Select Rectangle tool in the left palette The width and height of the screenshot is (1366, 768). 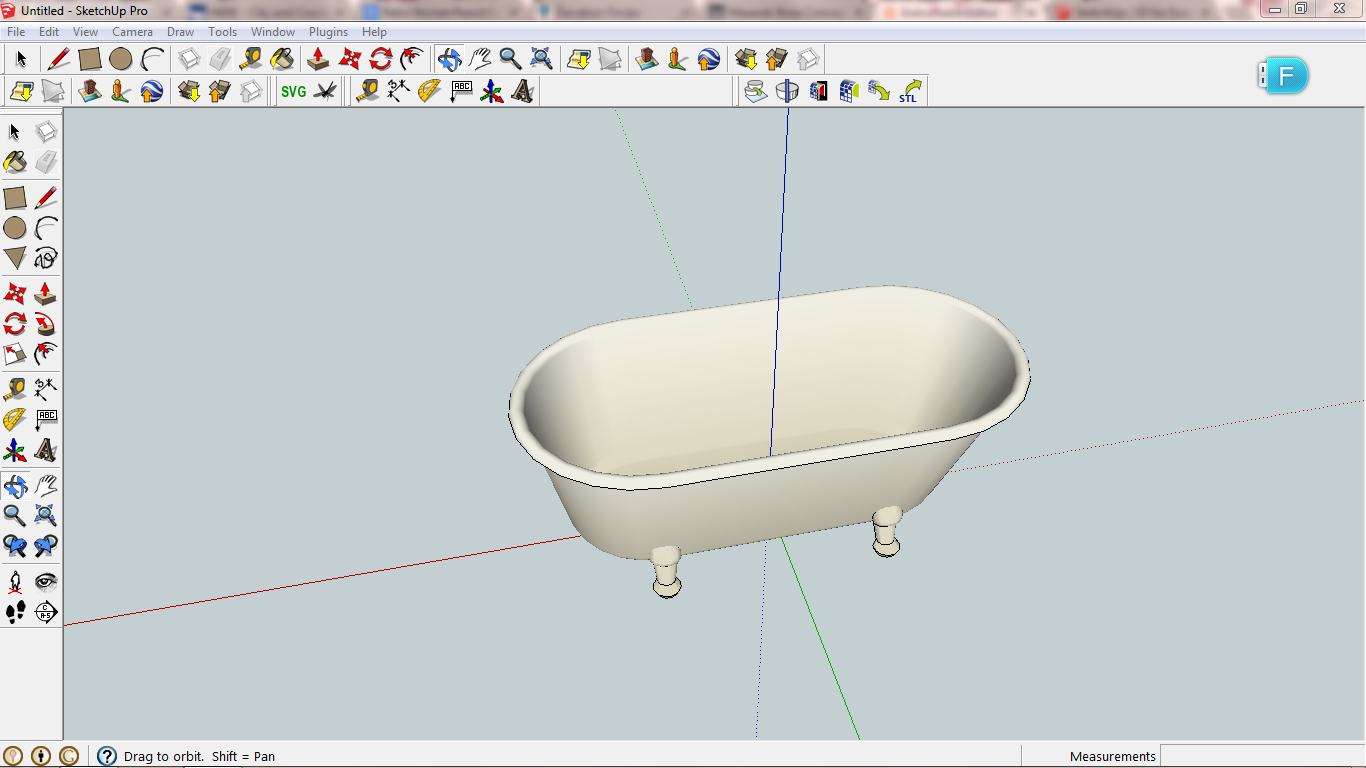(x=15, y=198)
